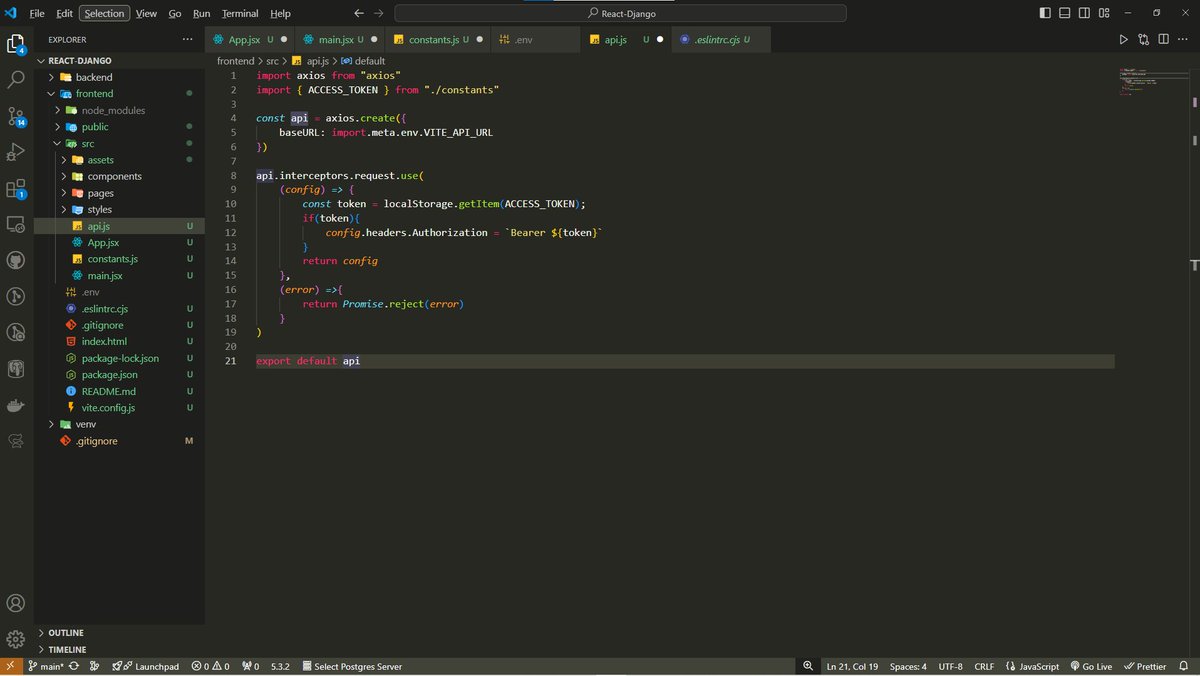Toggle the Primary Side Bar layout button
The height and width of the screenshot is (676, 1200).
coord(1046,13)
